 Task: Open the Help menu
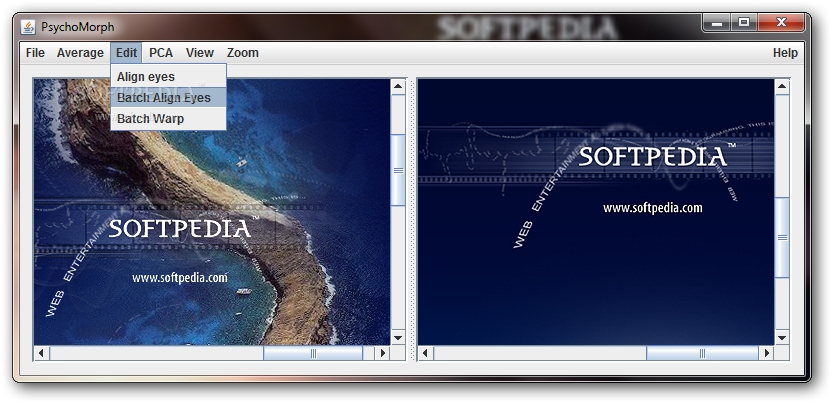[x=785, y=53]
